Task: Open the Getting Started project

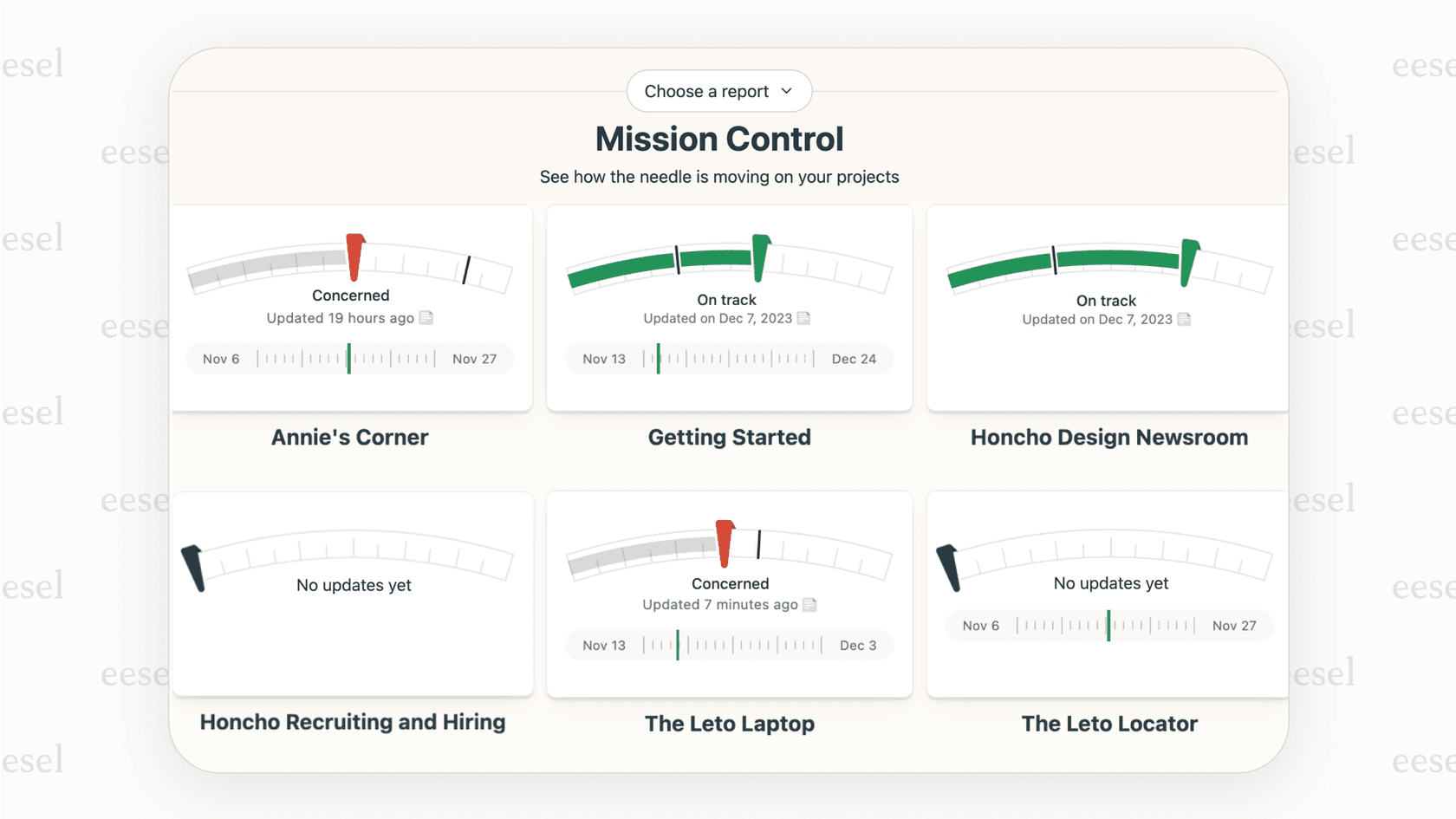Action: (729, 438)
